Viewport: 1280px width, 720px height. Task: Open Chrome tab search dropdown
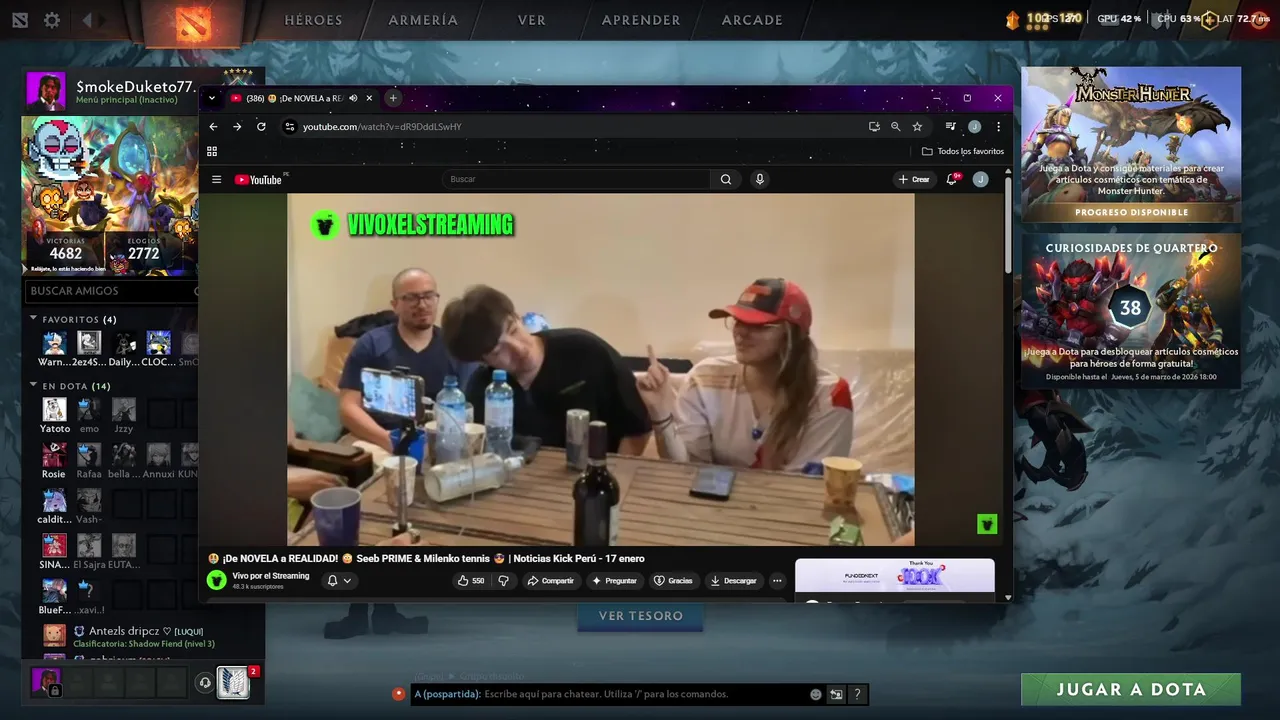(212, 98)
